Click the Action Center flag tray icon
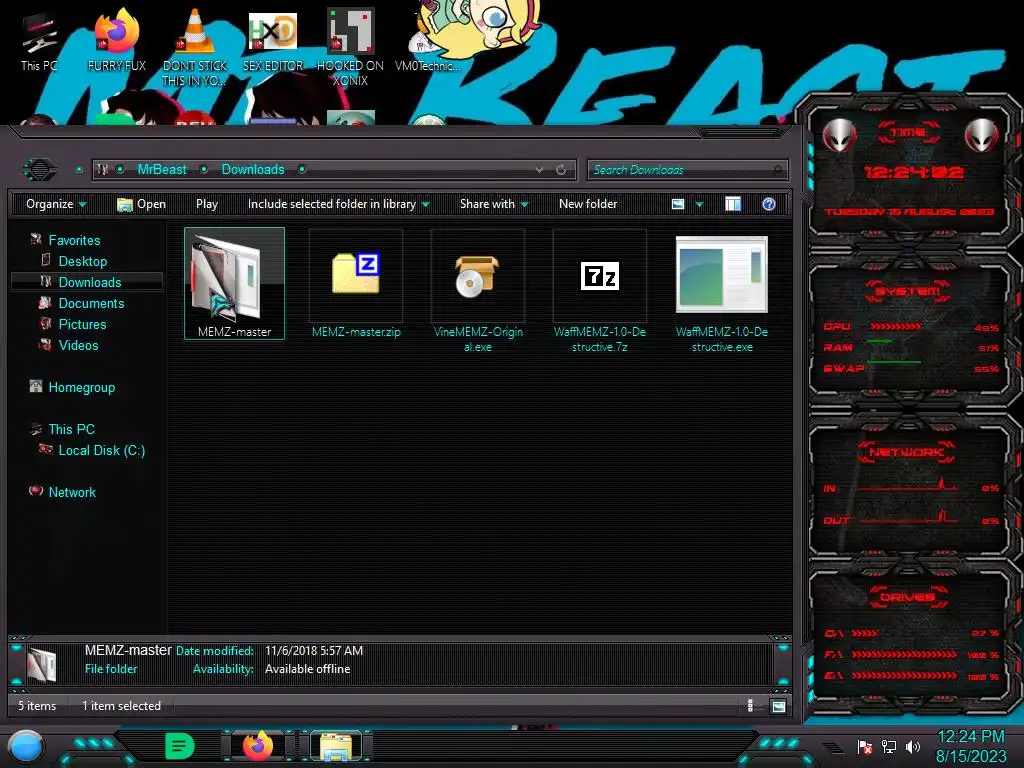Viewport: 1024px width, 768px height. [865, 747]
